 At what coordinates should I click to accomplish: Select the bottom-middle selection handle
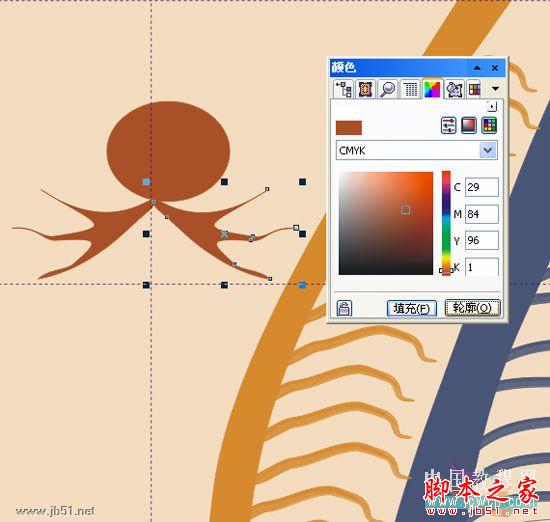224,285
